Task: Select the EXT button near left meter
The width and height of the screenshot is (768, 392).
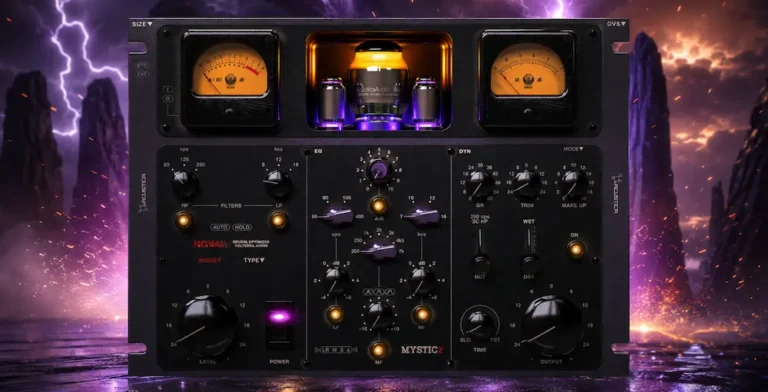Action: pyautogui.click(x=142, y=74)
